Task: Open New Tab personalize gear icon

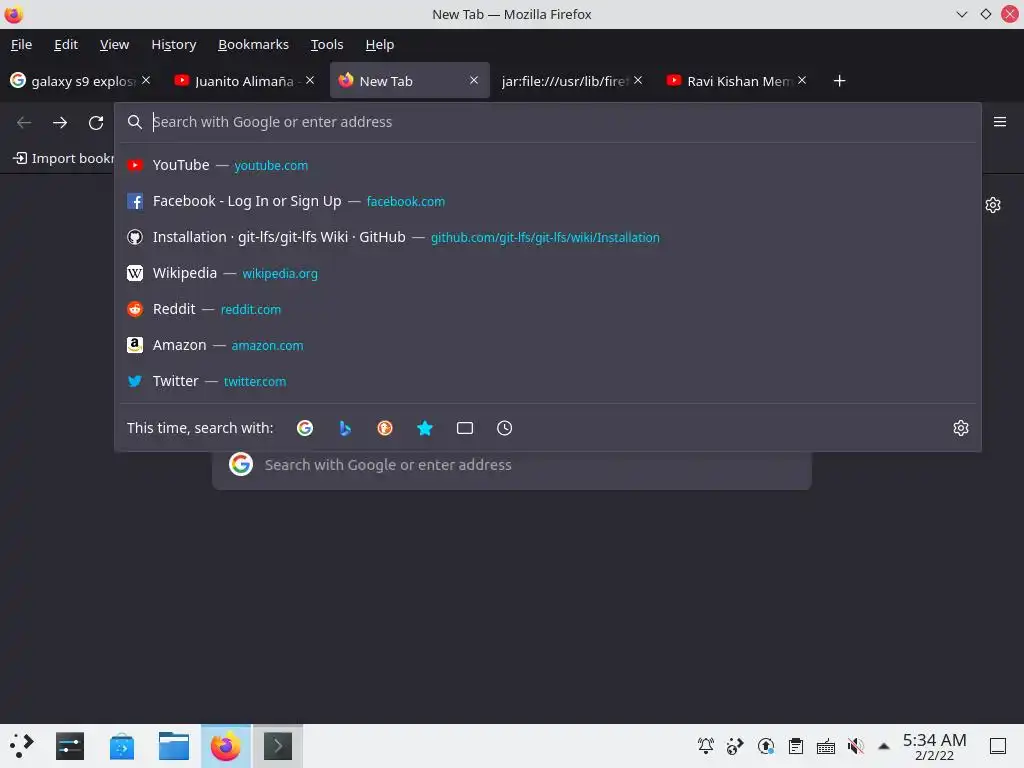Action: click(x=993, y=205)
